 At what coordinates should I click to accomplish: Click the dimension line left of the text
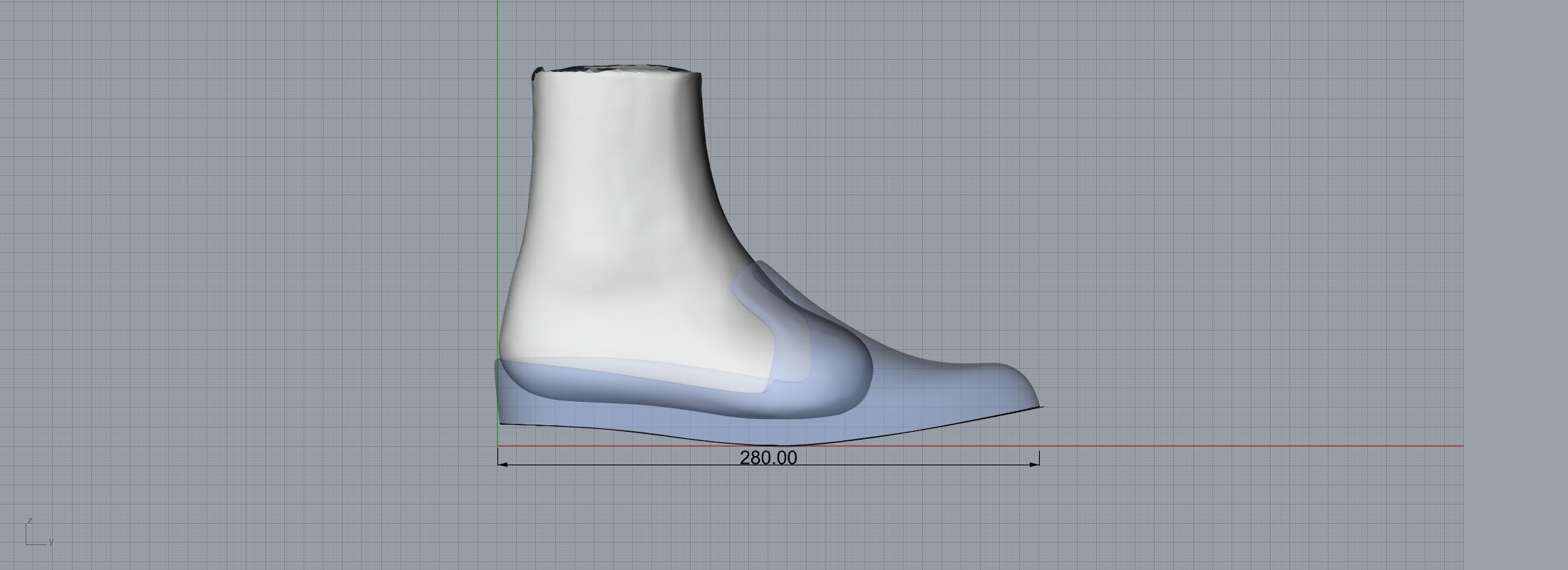[x=620, y=465]
